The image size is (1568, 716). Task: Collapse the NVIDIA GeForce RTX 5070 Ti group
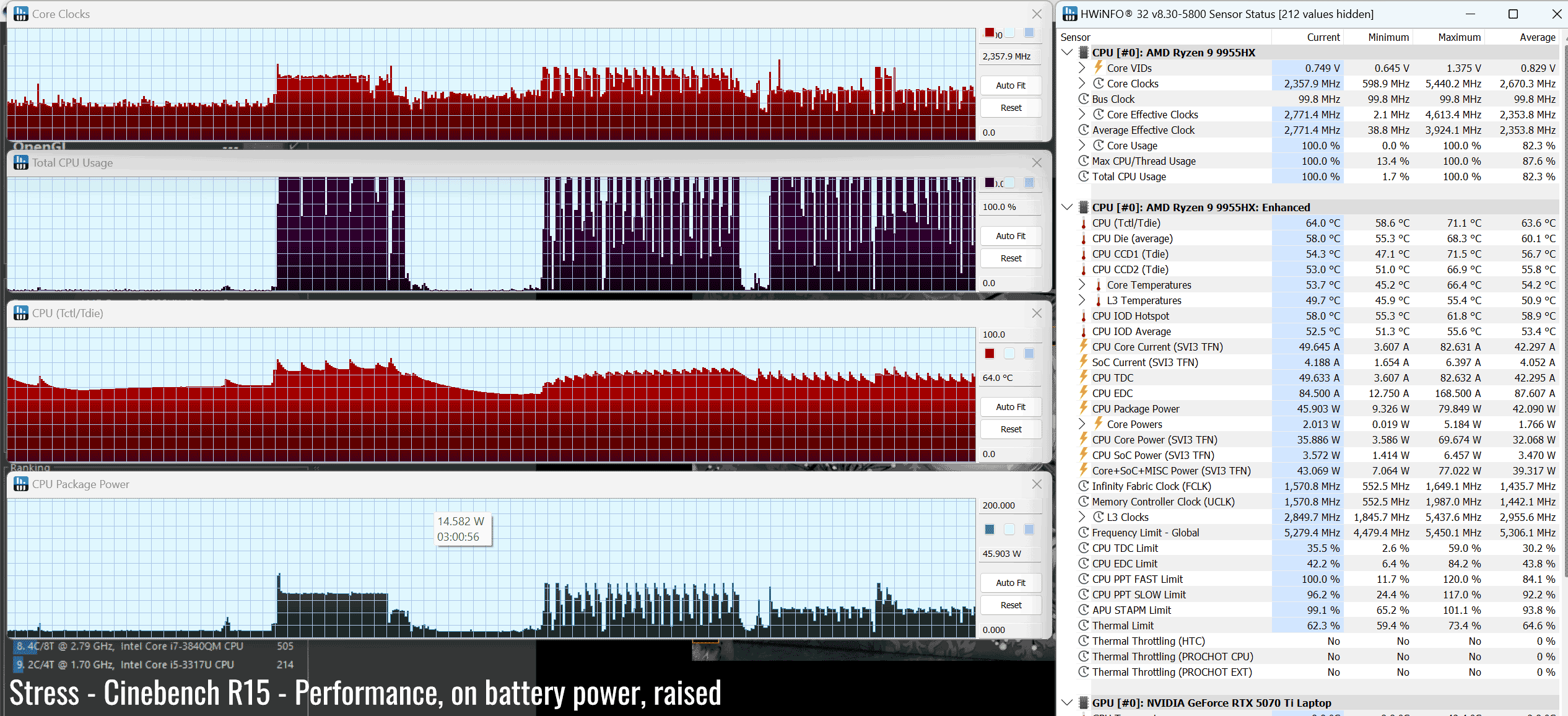1067,702
